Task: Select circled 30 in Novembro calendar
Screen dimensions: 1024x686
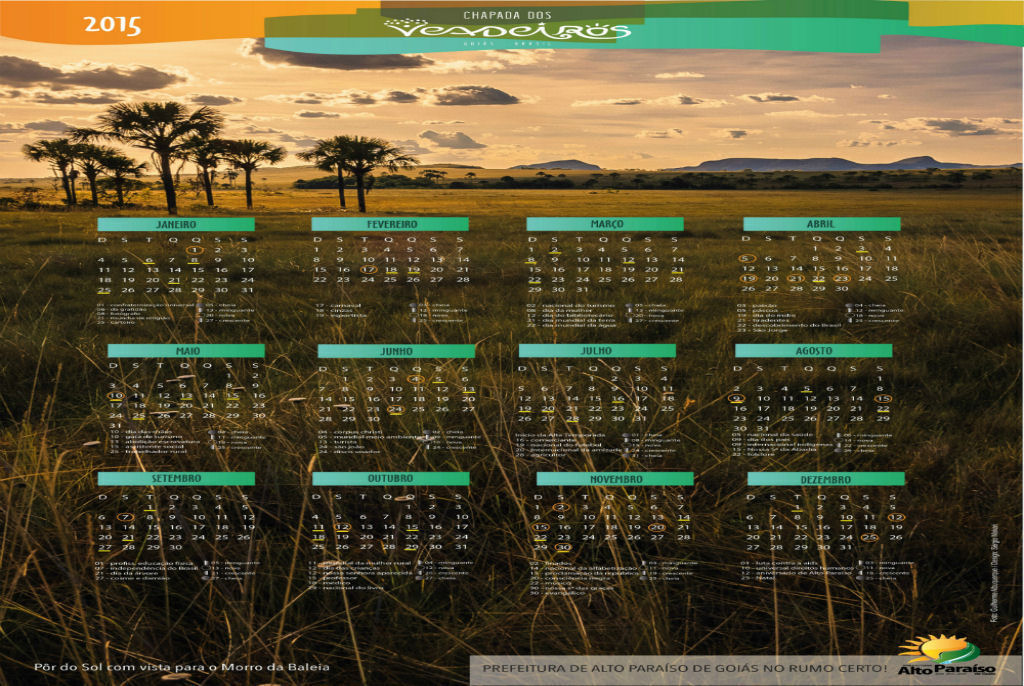Action: pos(563,547)
